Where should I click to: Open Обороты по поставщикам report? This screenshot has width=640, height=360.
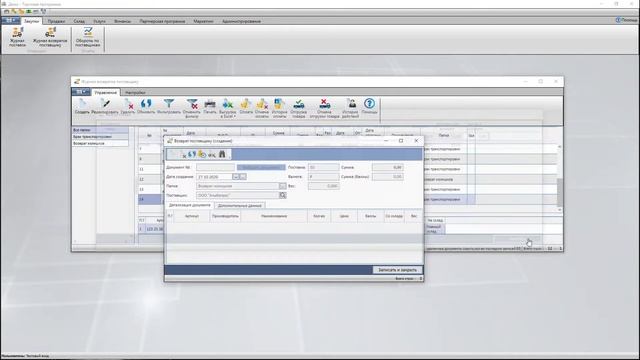tap(88, 37)
